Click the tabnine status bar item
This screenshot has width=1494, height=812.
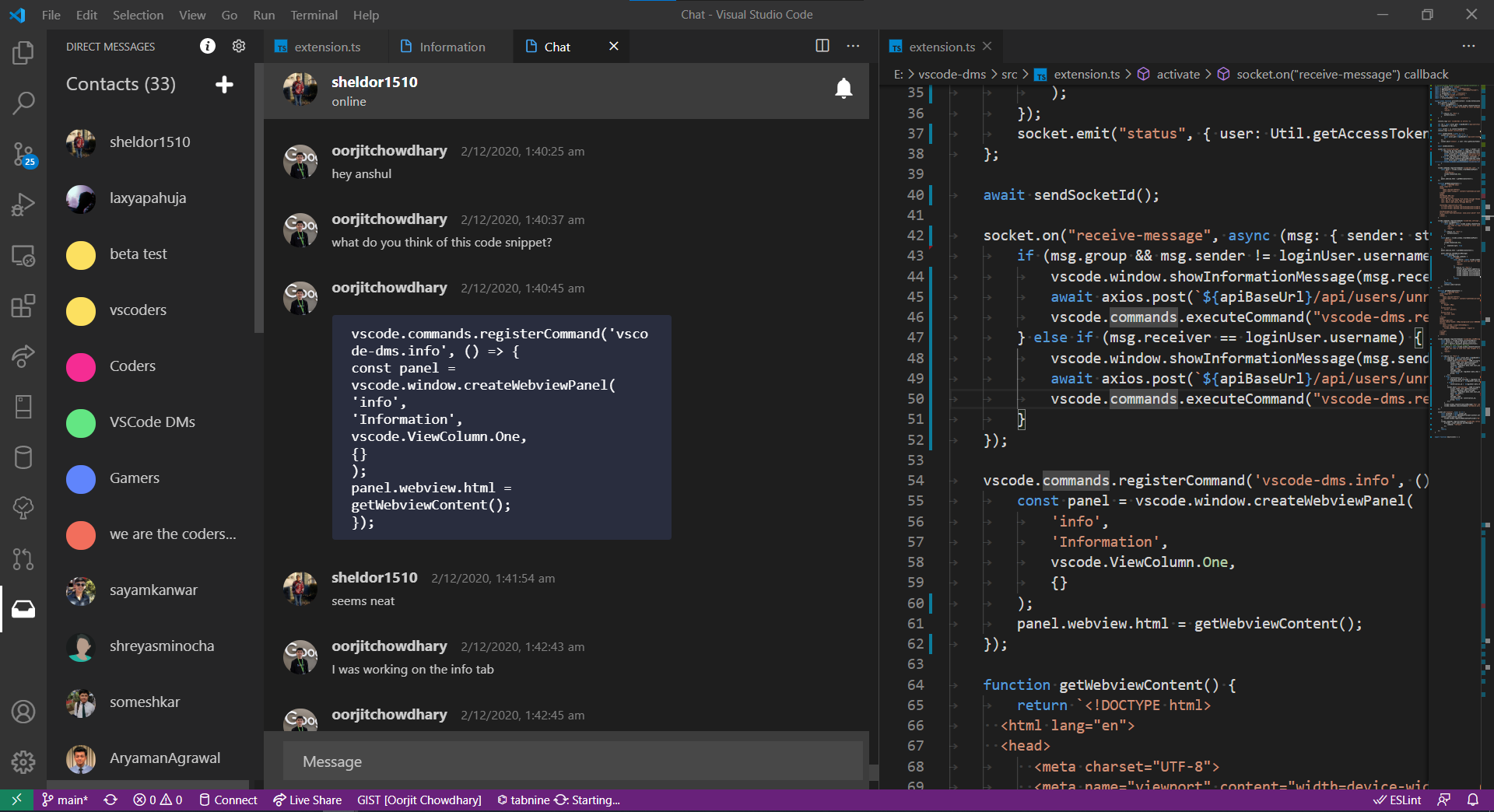pyautogui.click(x=559, y=800)
